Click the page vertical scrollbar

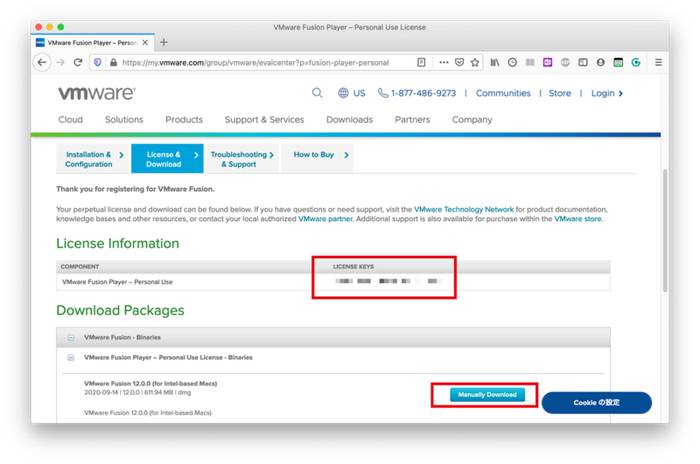pos(665,230)
